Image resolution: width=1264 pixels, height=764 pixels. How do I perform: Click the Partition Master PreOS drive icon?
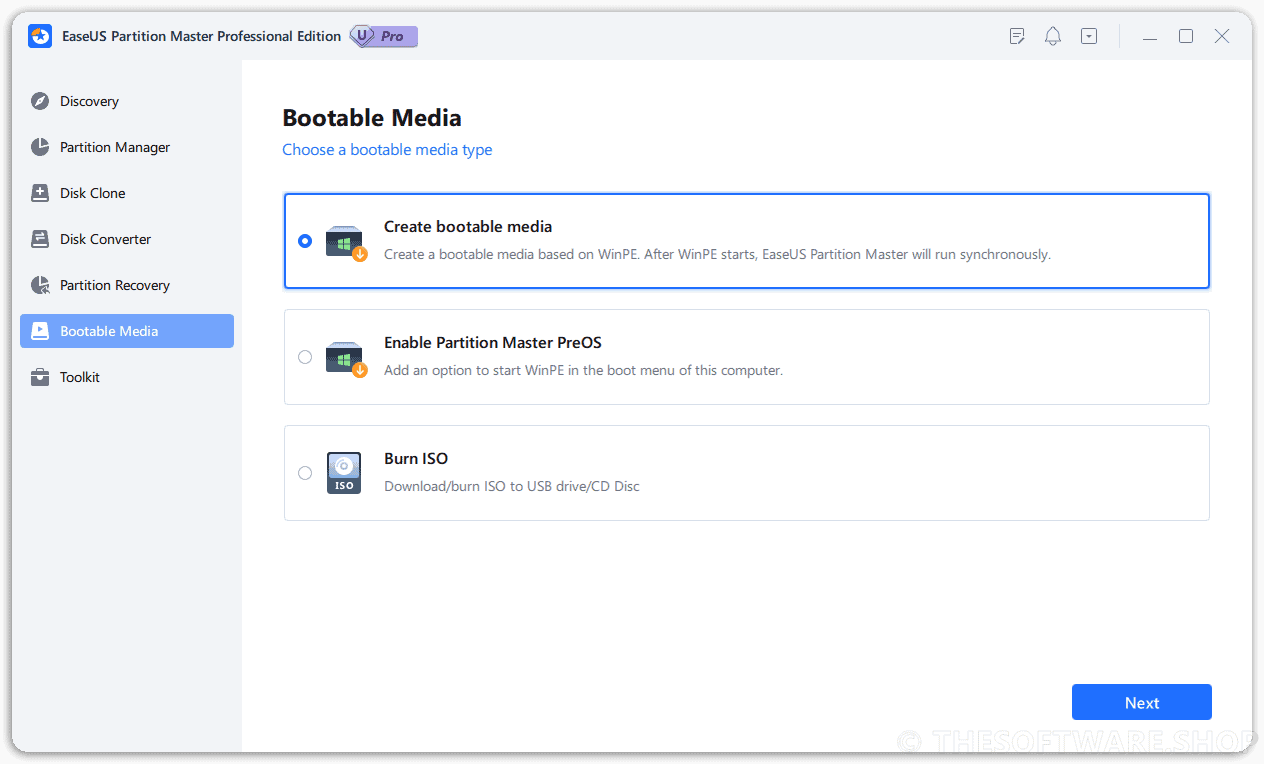click(346, 359)
